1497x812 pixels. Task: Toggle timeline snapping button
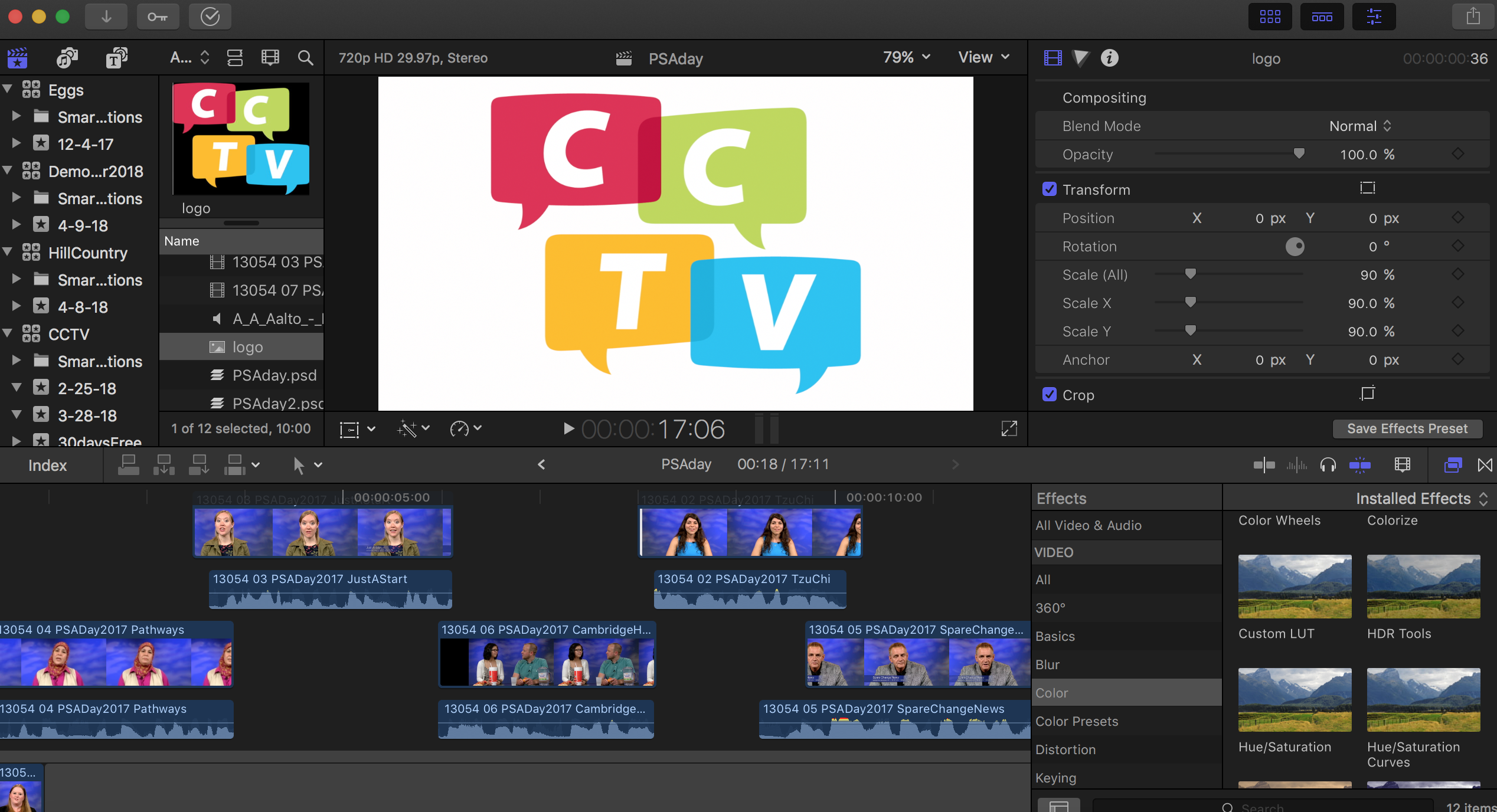[1360, 465]
